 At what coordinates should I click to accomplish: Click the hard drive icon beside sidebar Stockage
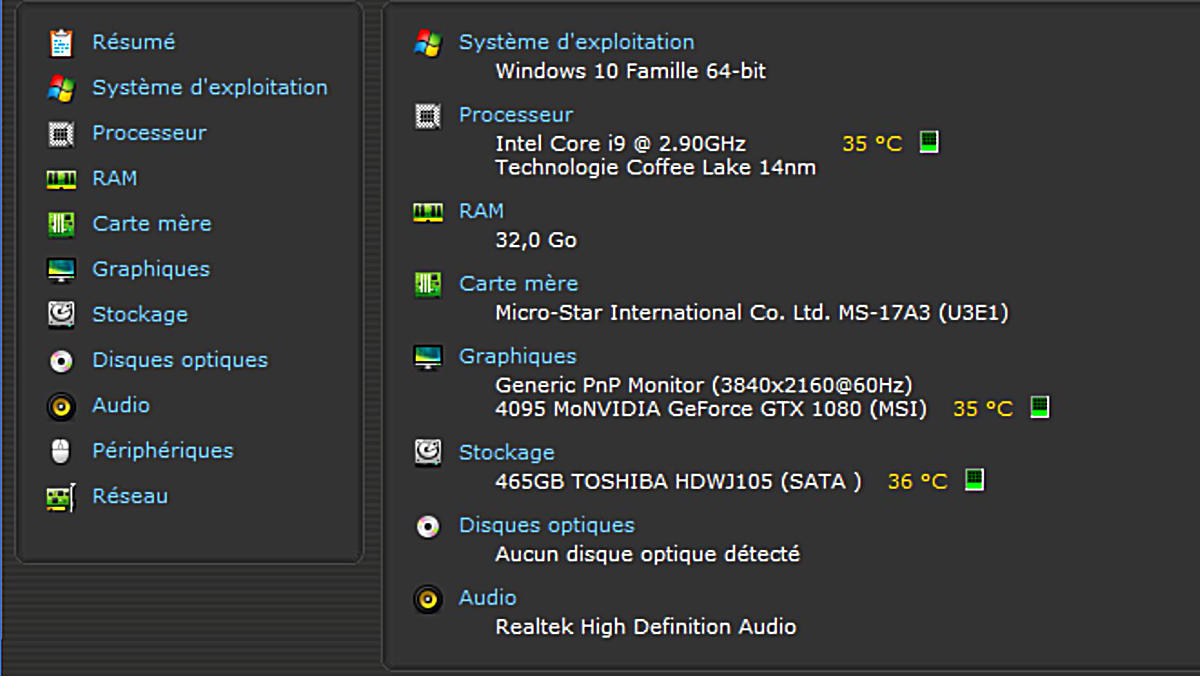(x=61, y=315)
